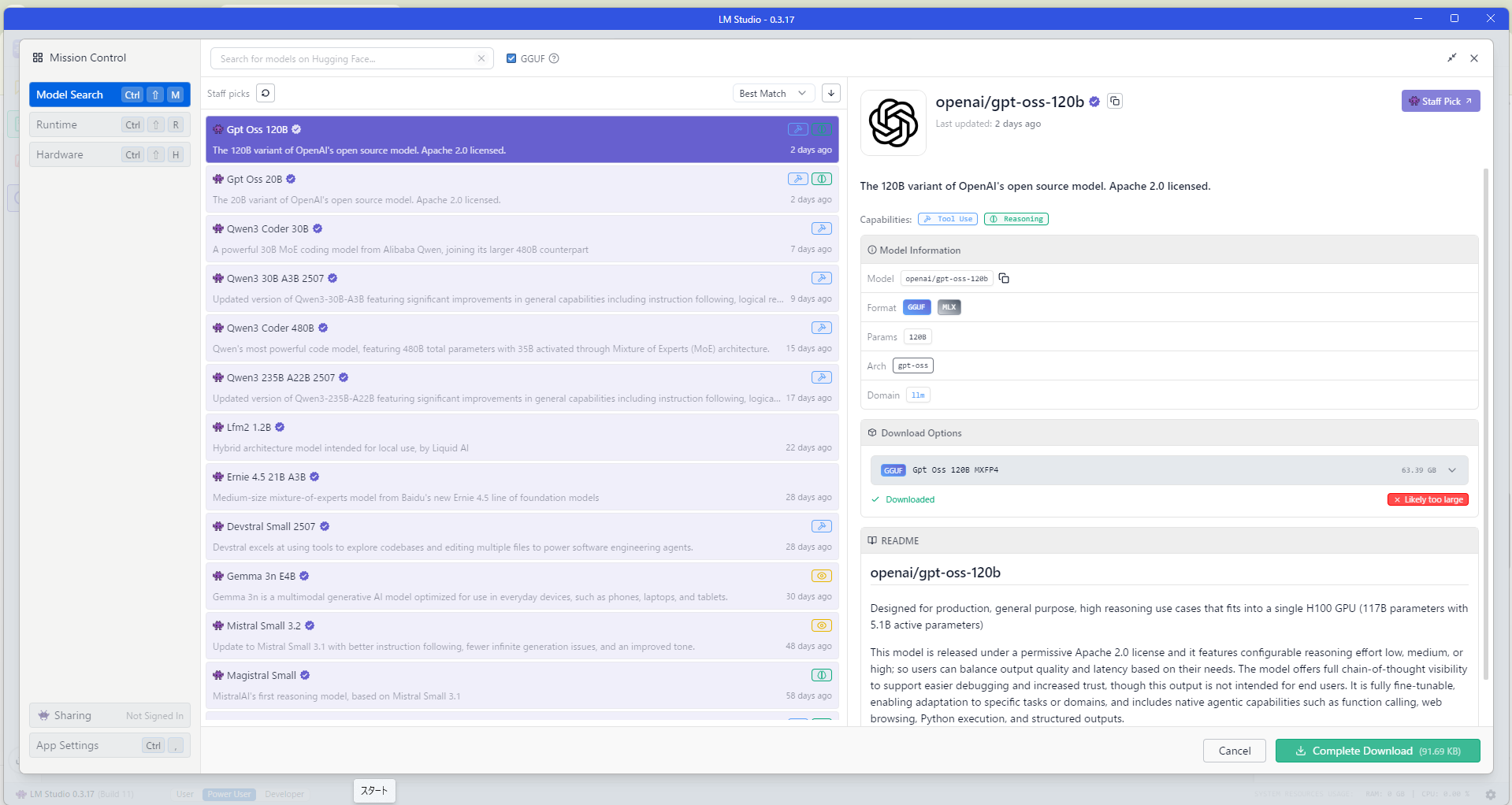1512x805 pixels.
Task: Close the Mission Control panel
Action: (x=1474, y=57)
